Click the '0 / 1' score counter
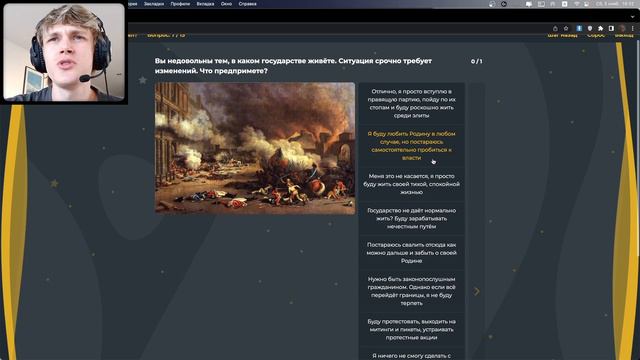640x360 pixels. 476,61
